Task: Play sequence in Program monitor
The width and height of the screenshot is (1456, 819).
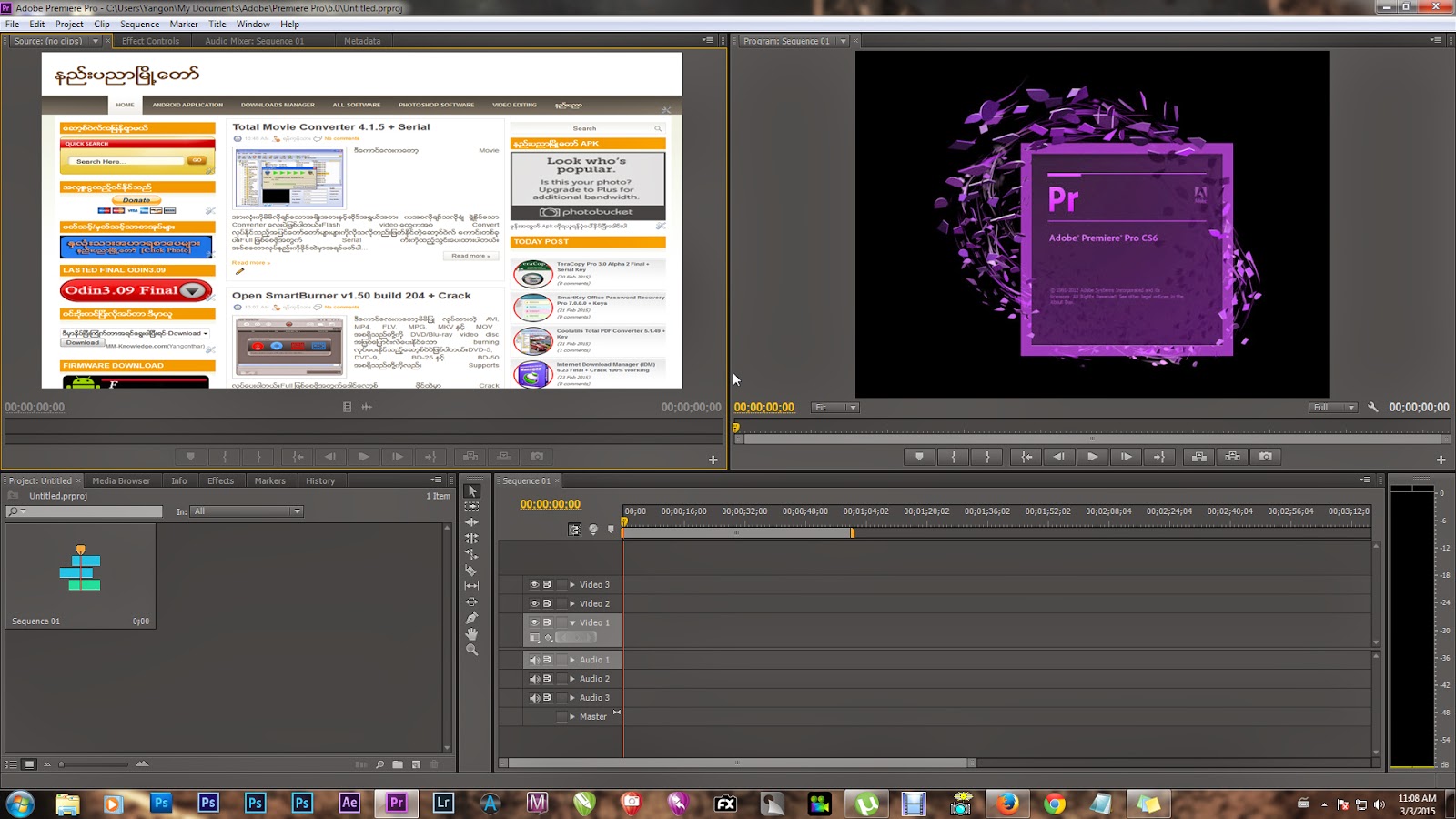Action: click(x=1093, y=457)
